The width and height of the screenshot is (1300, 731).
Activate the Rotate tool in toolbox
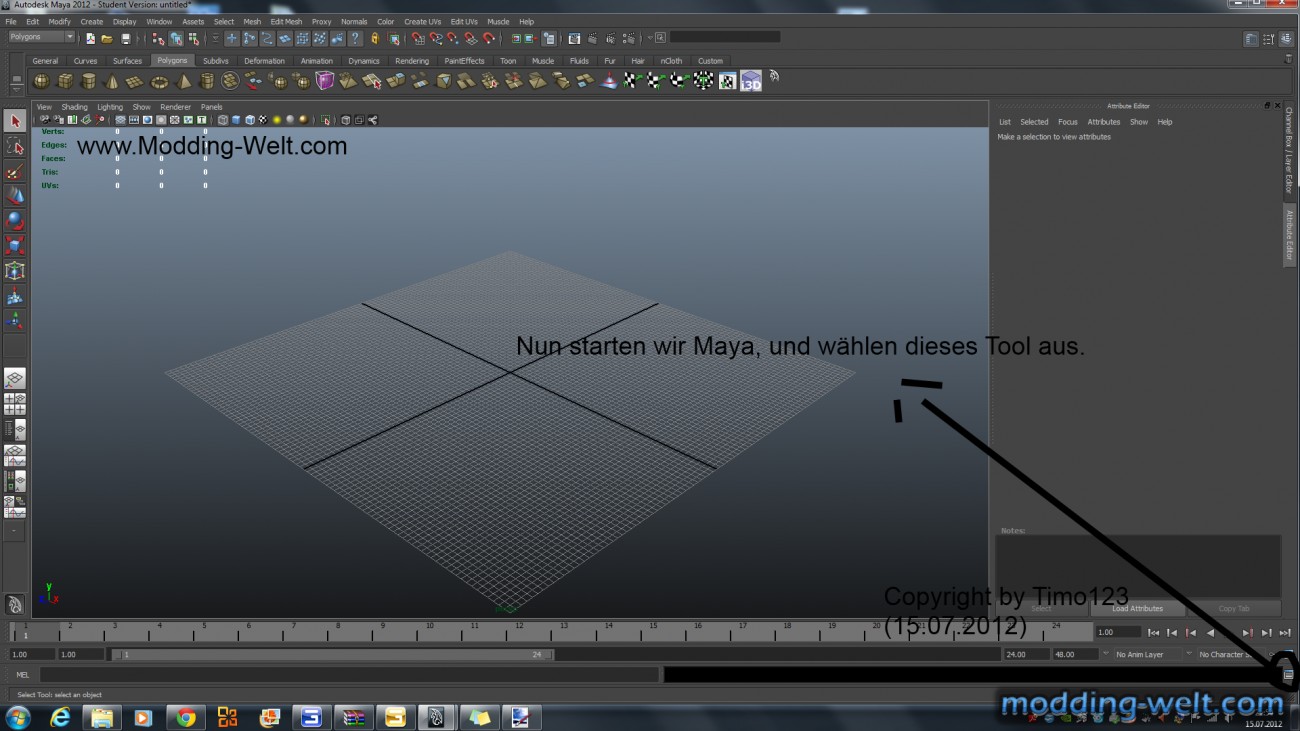pyautogui.click(x=14, y=221)
